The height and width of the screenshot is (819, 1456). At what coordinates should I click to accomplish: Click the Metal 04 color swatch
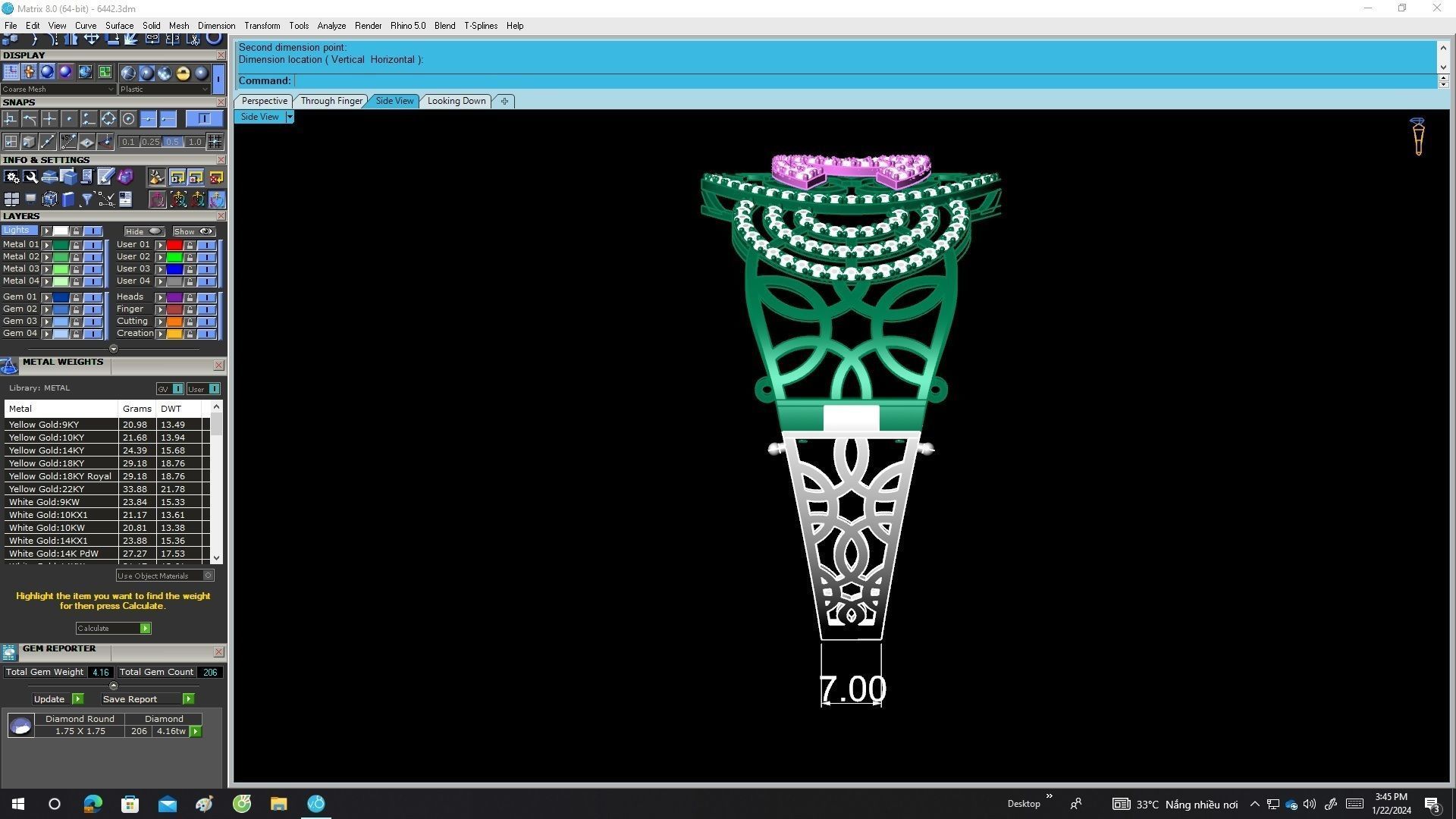coord(61,281)
